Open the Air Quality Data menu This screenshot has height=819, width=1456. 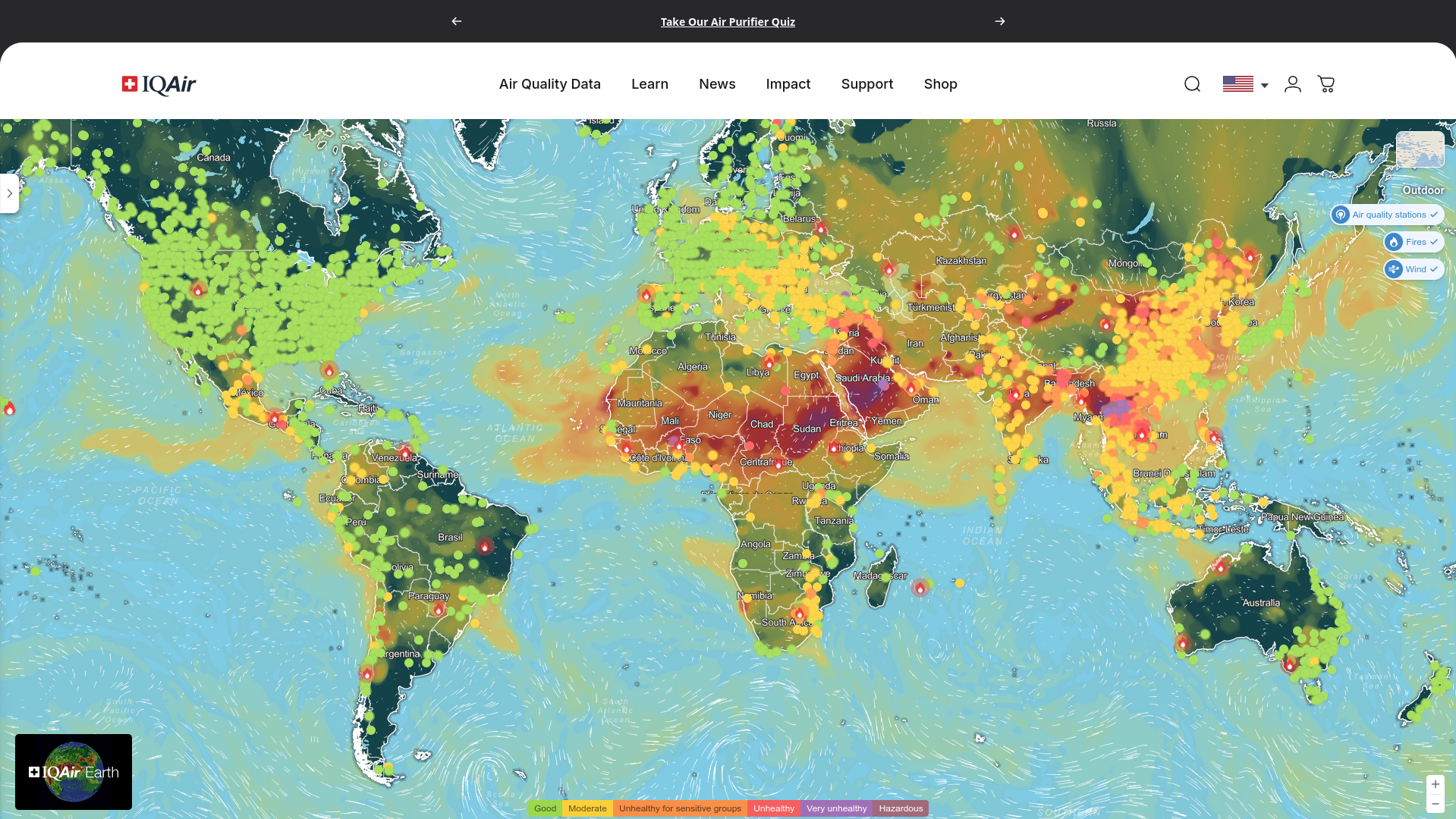(550, 84)
